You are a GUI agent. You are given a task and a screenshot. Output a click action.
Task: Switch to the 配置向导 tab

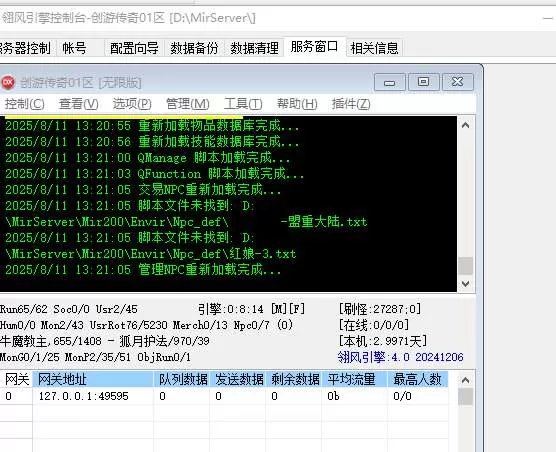(x=134, y=48)
